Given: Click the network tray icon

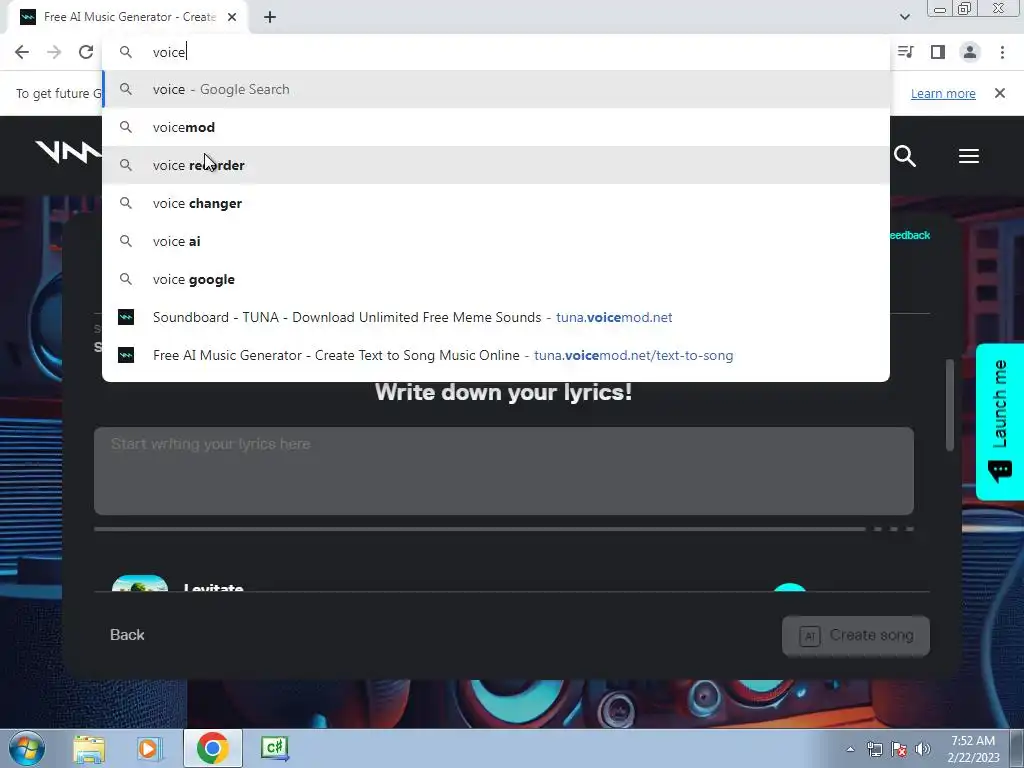Looking at the screenshot, I should pos(874,749).
